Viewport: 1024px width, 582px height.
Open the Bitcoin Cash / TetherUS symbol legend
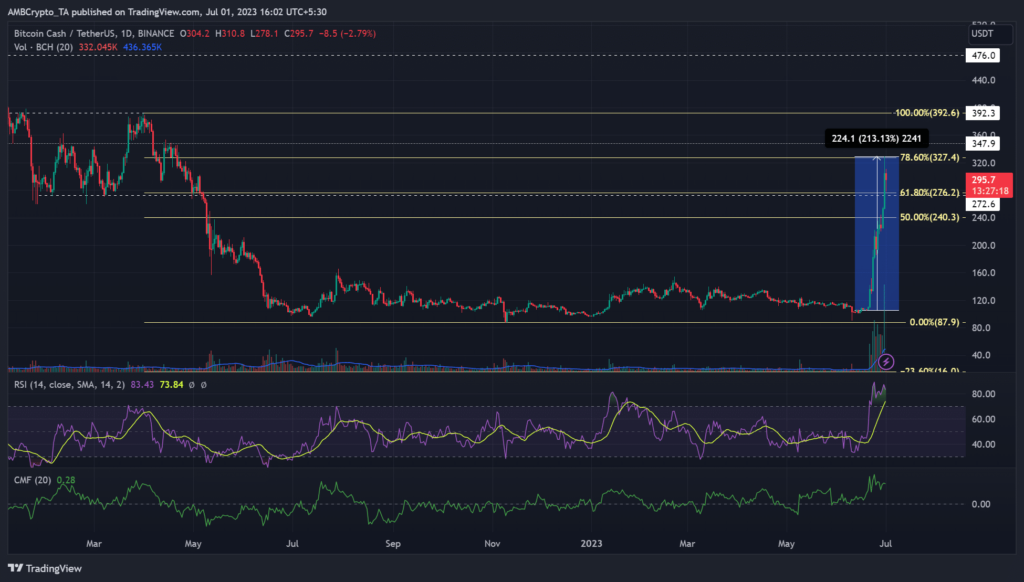[60, 33]
